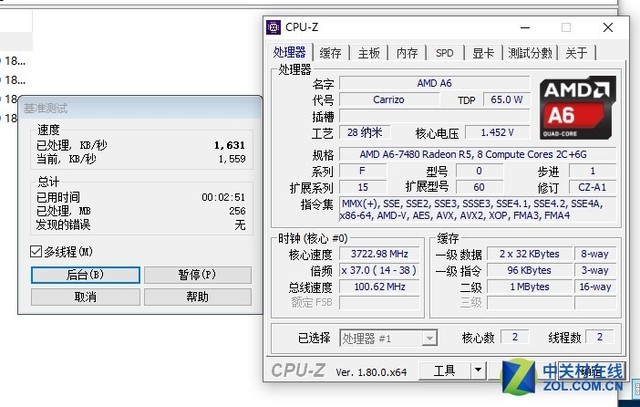Click the 取消 button in benchmark dialog
This screenshot has width=640, height=407.
pyautogui.click(x=85, y=297)
